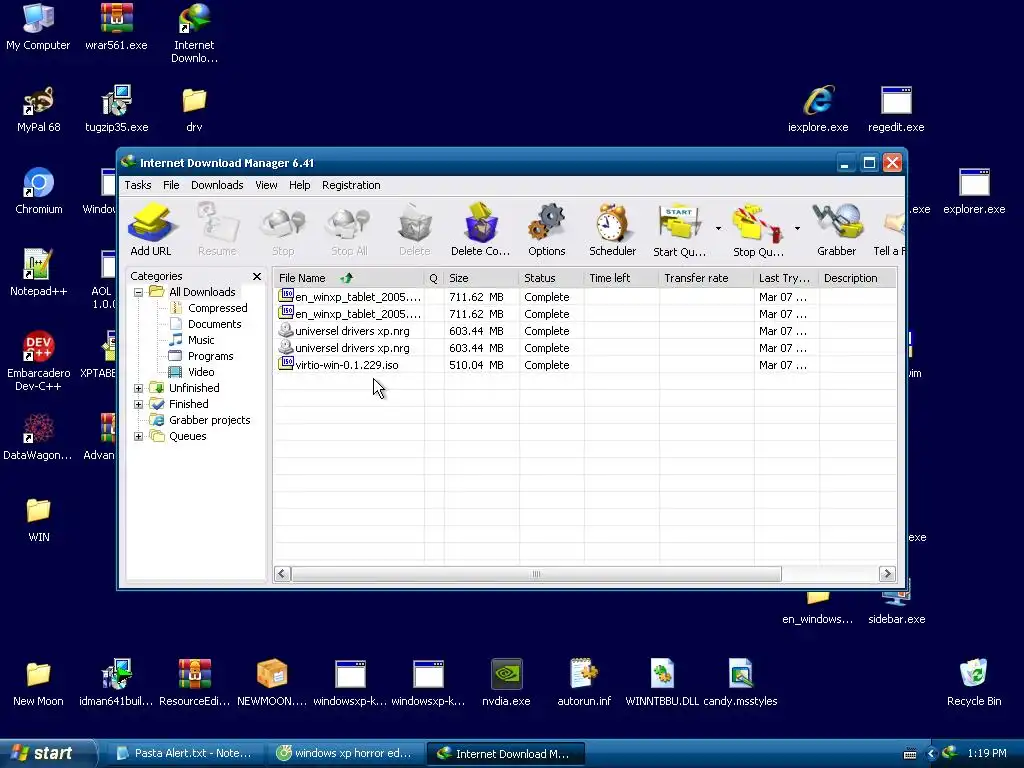Open regedit.exe desktop icon
This screenshot has height=768, width=1024.
coord(896,109)
